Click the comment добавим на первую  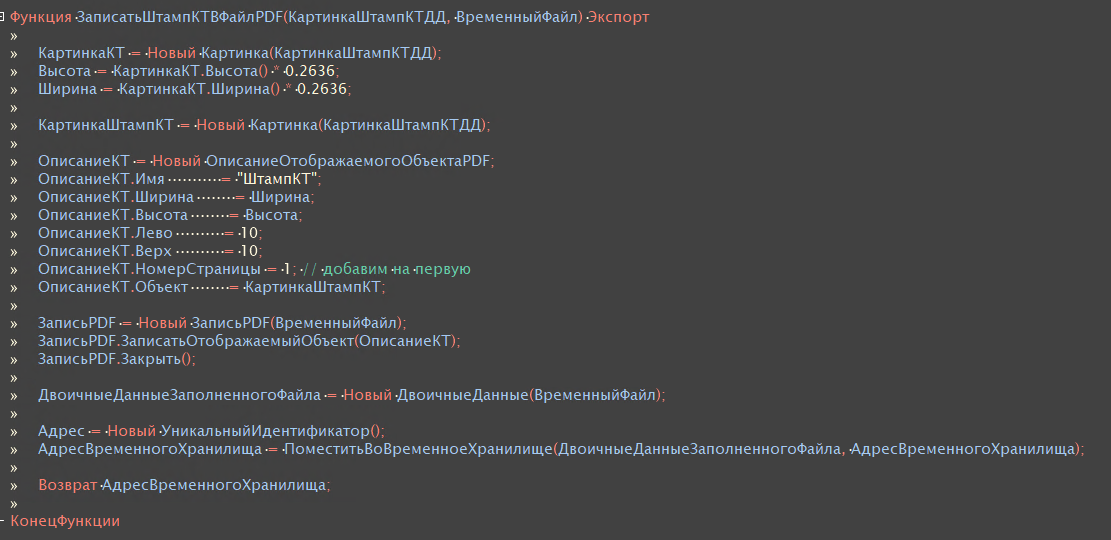coord(388,269)
